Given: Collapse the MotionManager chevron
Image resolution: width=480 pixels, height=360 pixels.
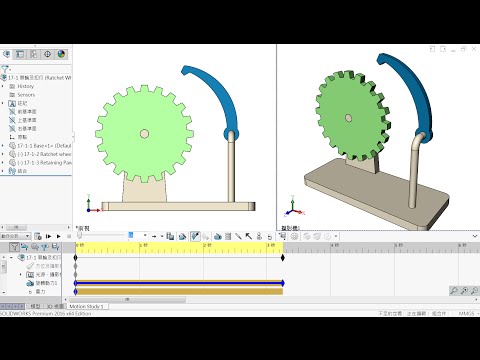Looking at the screenshot, I should (475, 236).
